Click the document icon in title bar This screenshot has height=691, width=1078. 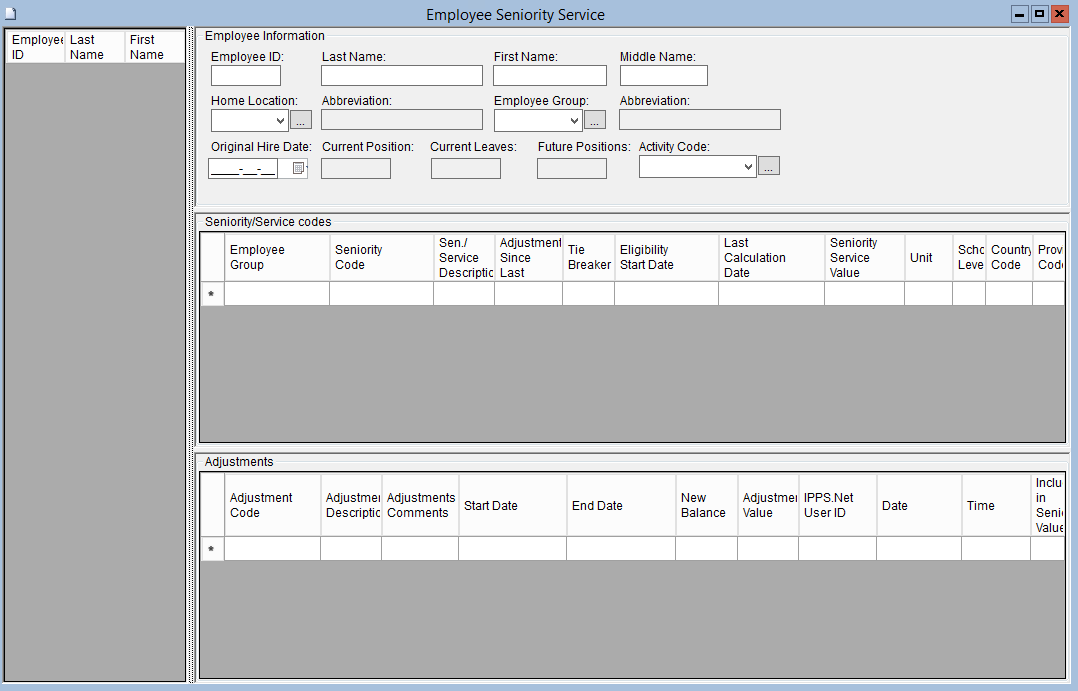(11, 14)
